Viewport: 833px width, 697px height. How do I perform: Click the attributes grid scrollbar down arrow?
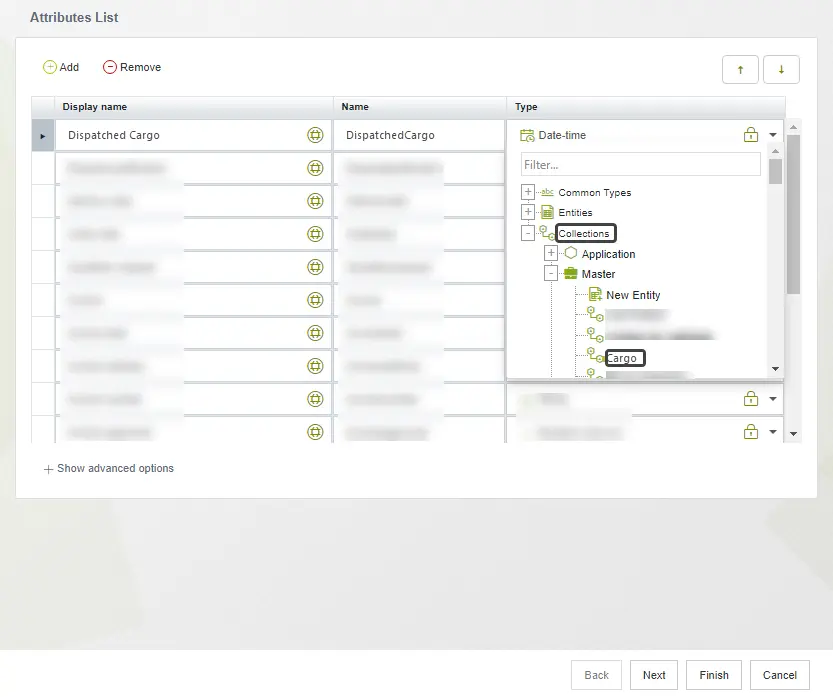pyautogui.click(x=794, y=434)
